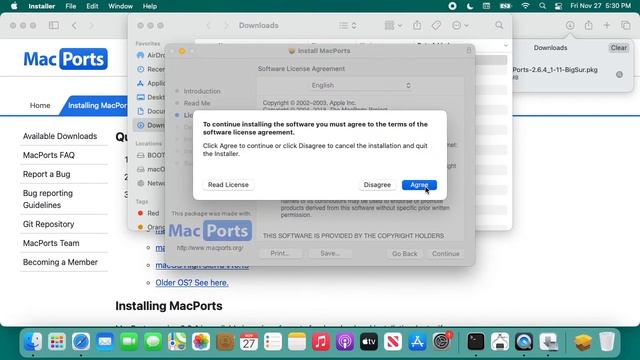Open Terminal from the Dock

(476, 342)
